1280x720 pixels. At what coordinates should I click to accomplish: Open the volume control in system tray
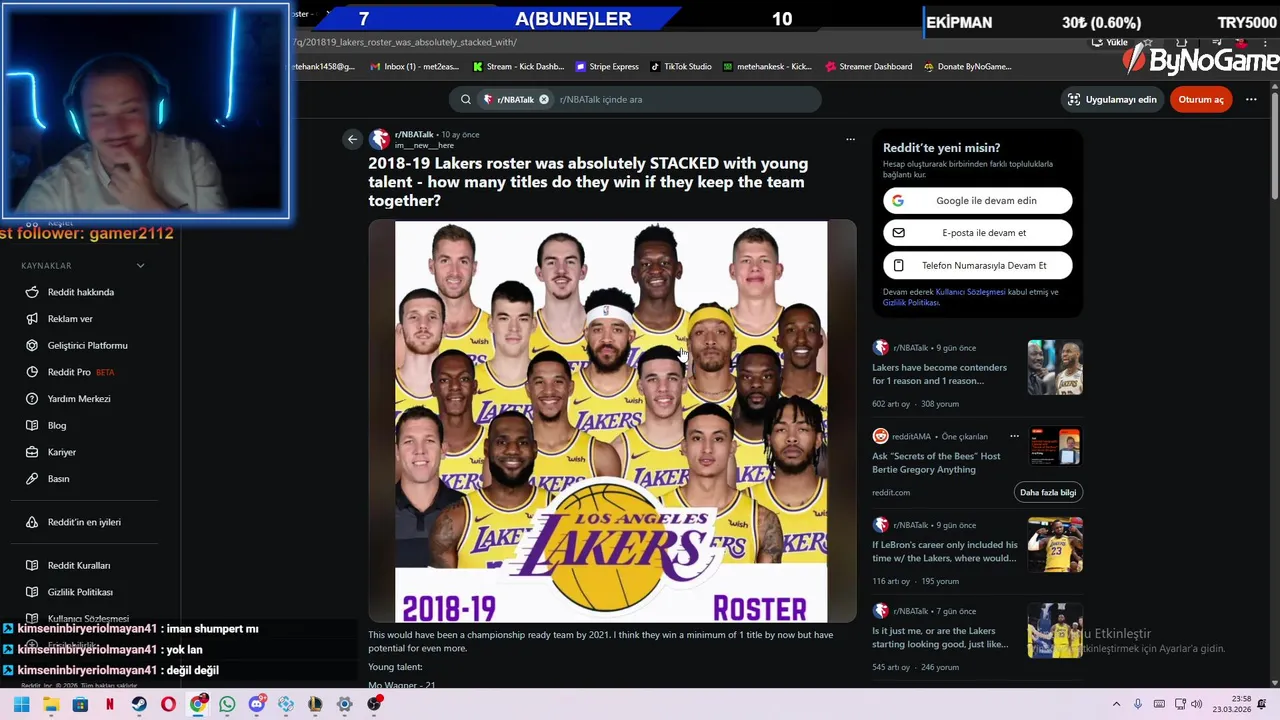[x=1197, y=704]
